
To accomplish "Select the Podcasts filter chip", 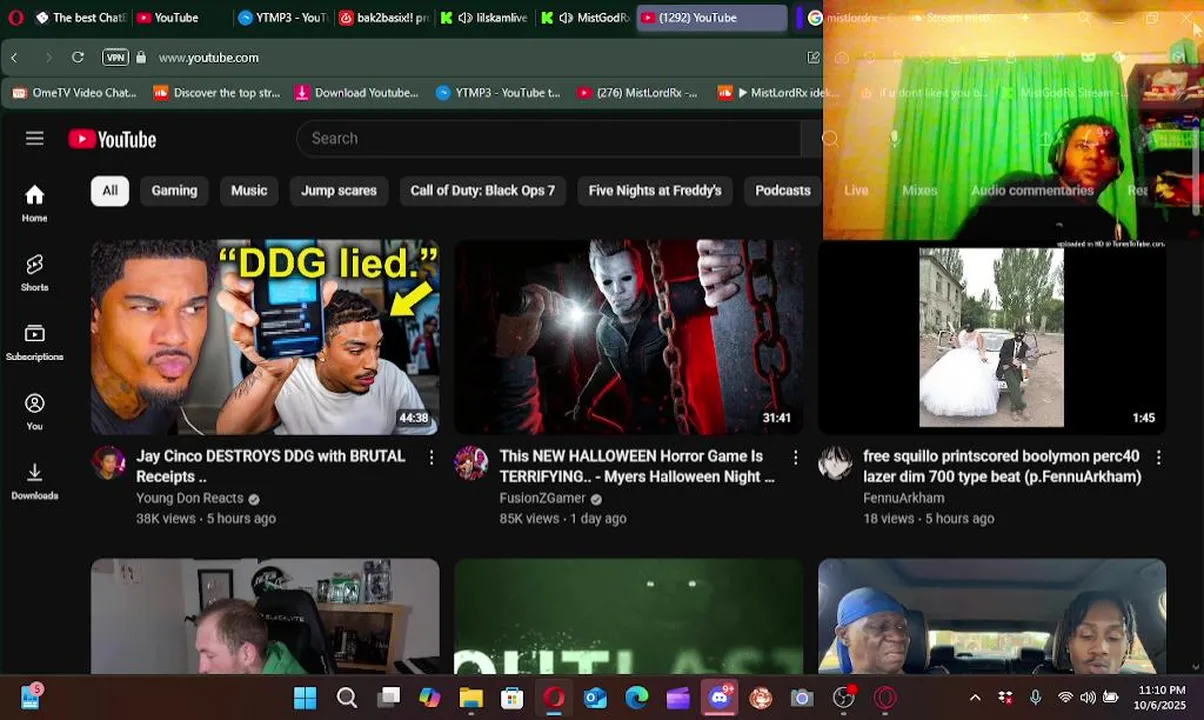I will click(783, 190).
